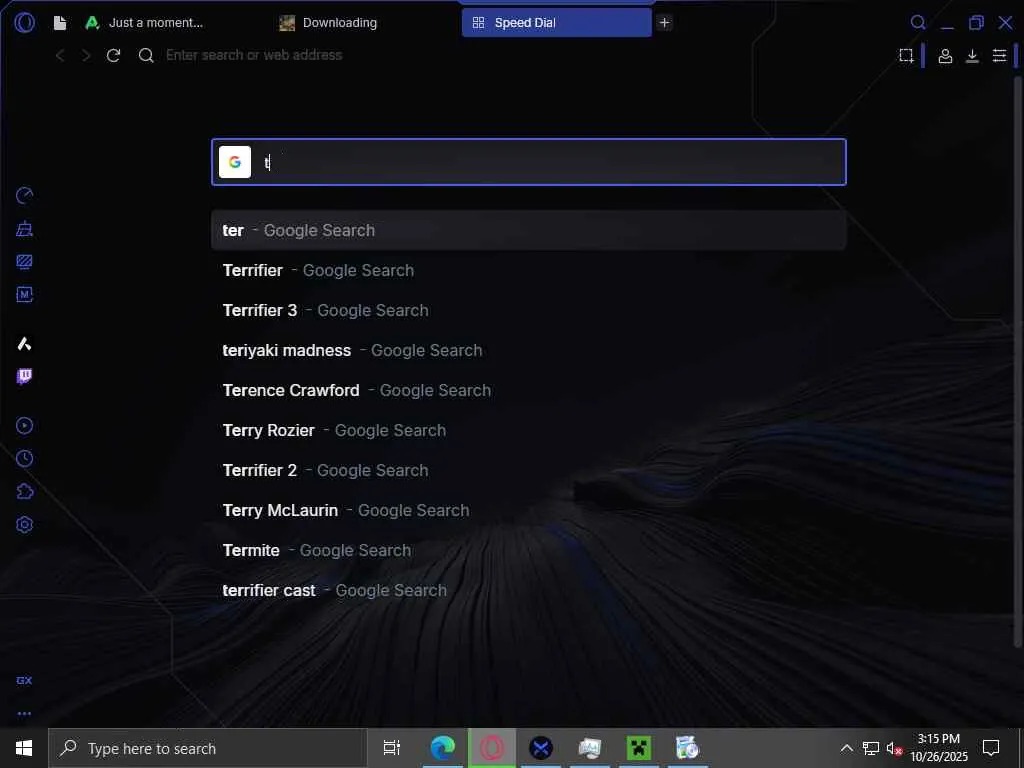Open the striped panel icon in sidebar
The width and height of the screenshot is (1024, 768).
click(24, 262)
